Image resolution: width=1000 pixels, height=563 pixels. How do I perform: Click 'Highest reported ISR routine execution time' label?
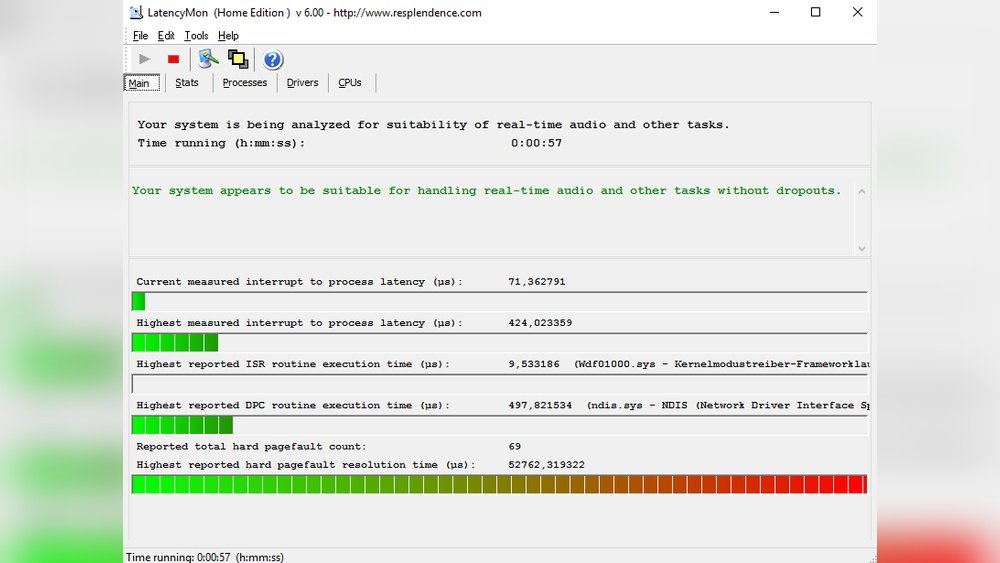pyautogui.click(x=293, y=364)
